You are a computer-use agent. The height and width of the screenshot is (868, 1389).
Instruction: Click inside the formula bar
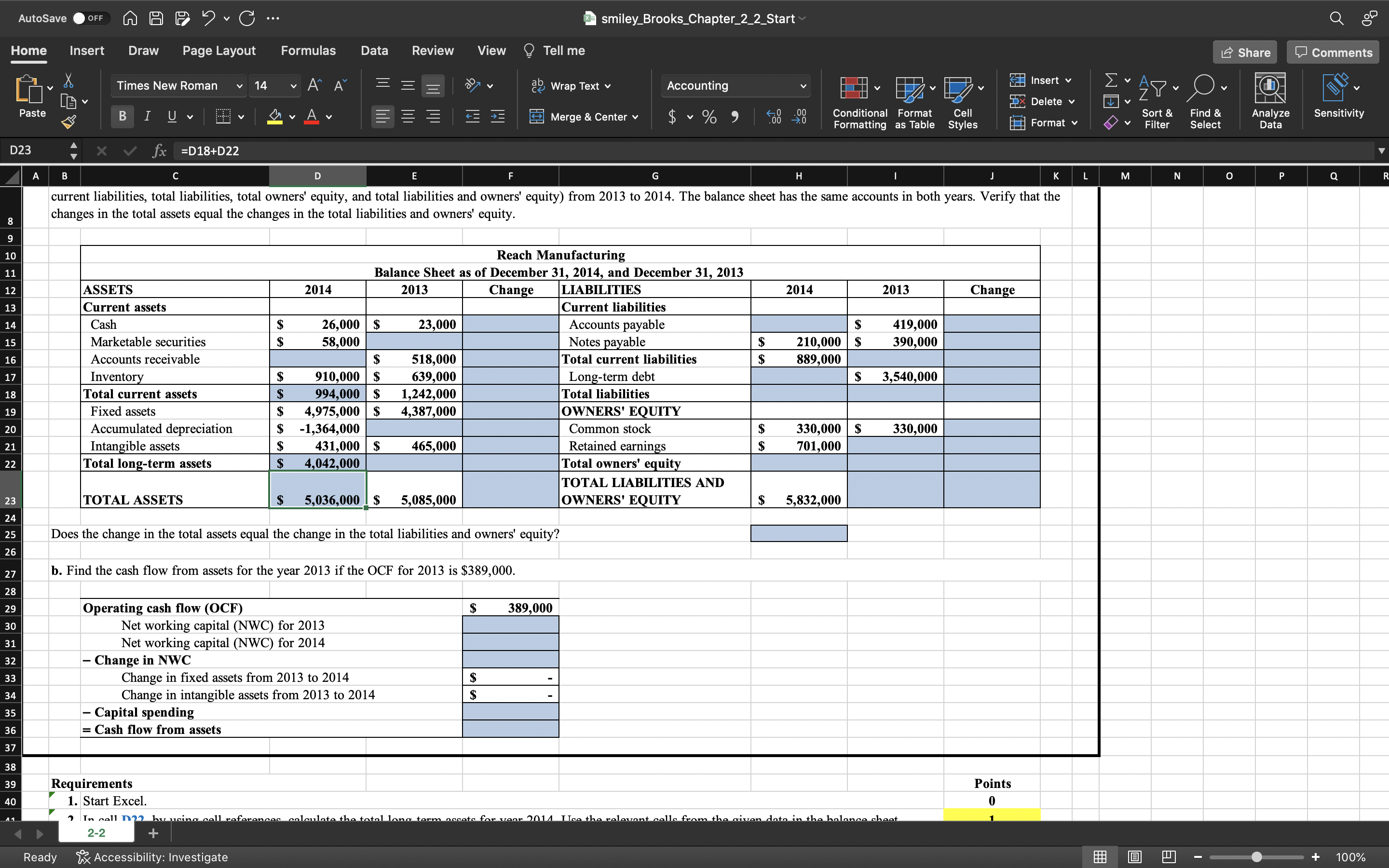tap(402, 150)
